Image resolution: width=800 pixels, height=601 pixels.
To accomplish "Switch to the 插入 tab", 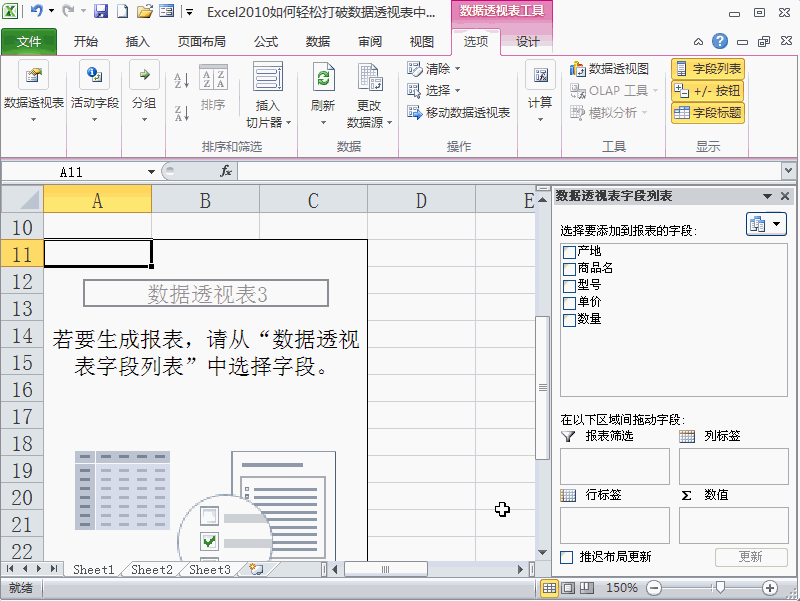I will pos(138,41).
